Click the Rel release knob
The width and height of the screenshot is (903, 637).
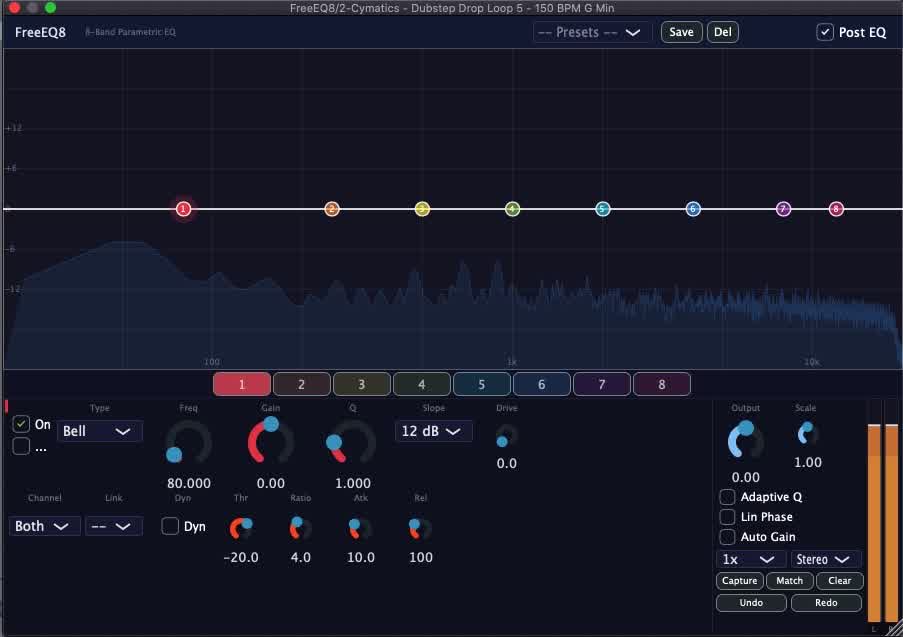pos(420,528)
